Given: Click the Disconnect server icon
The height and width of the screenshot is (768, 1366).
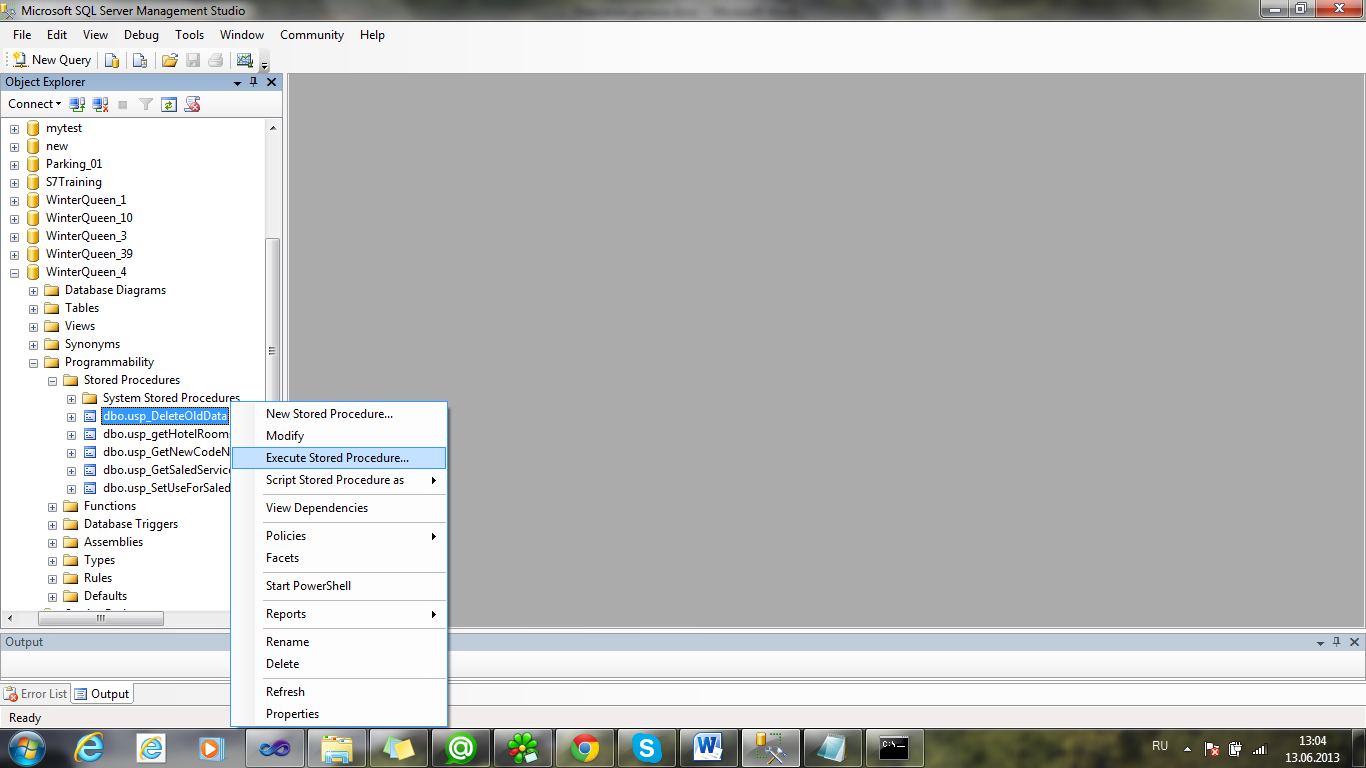Looking at the screenshot, I should [100, 104].
